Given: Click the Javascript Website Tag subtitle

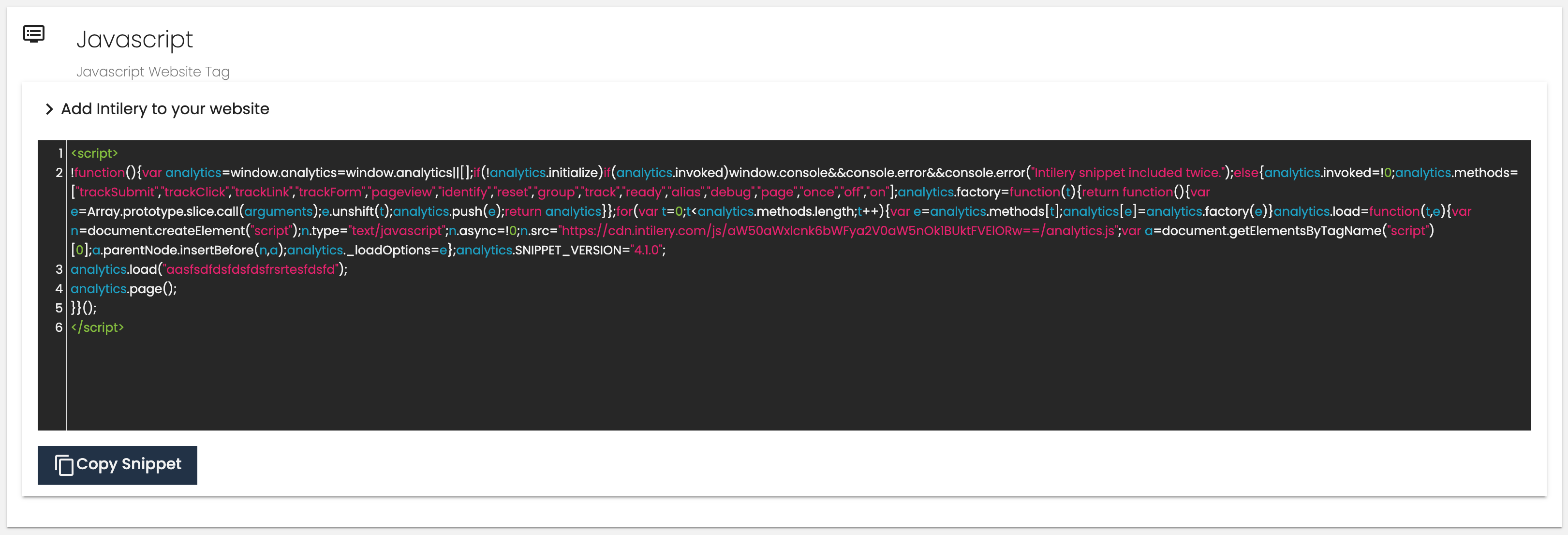Looking at the screenshot, I should pos(153,72).
